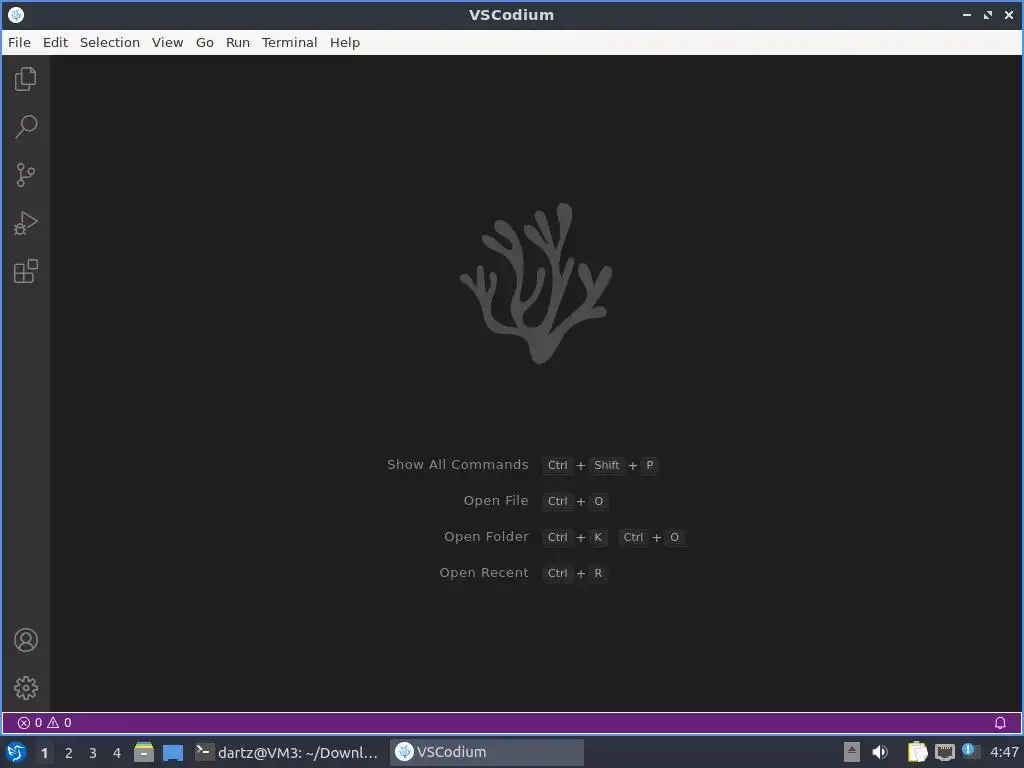Open the network status tray icon
Image resolution: width=1024 pixels, height=768 pixels.
[x=944, y=752]
